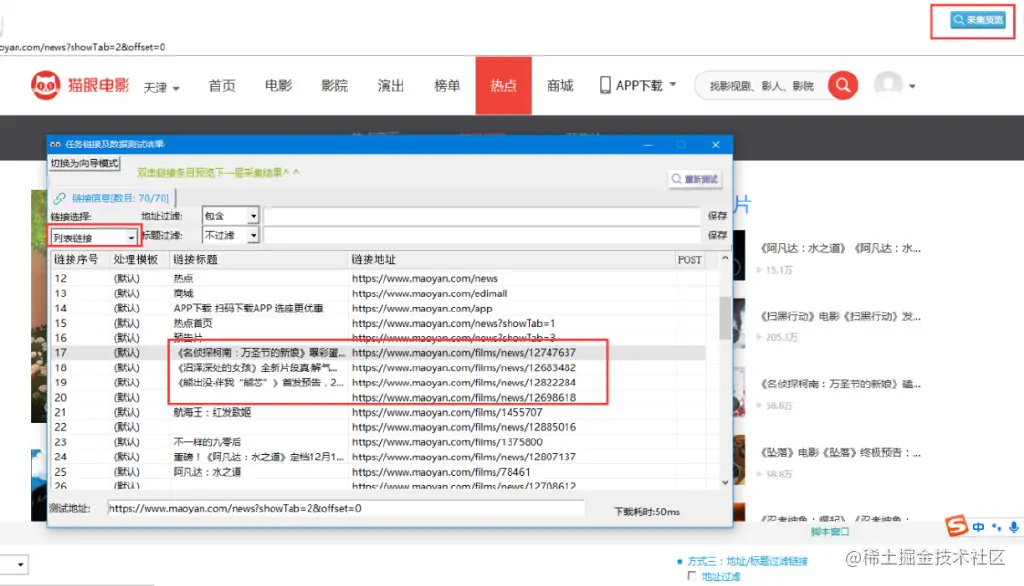
Task: Expand the APP下载 dropdown
Action: [638, 85]
